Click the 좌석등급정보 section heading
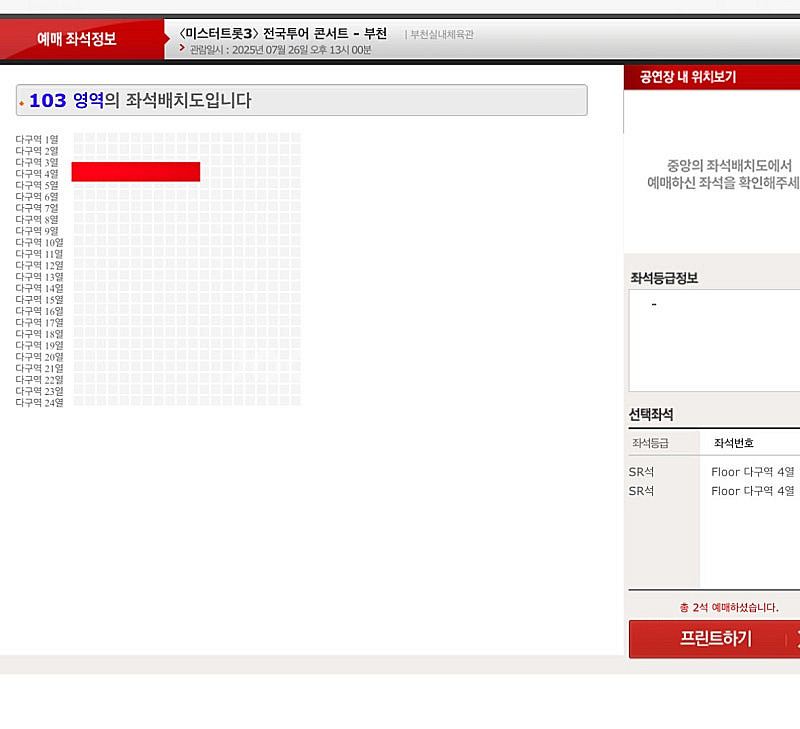800x729 pixels. tap(664, 278)
